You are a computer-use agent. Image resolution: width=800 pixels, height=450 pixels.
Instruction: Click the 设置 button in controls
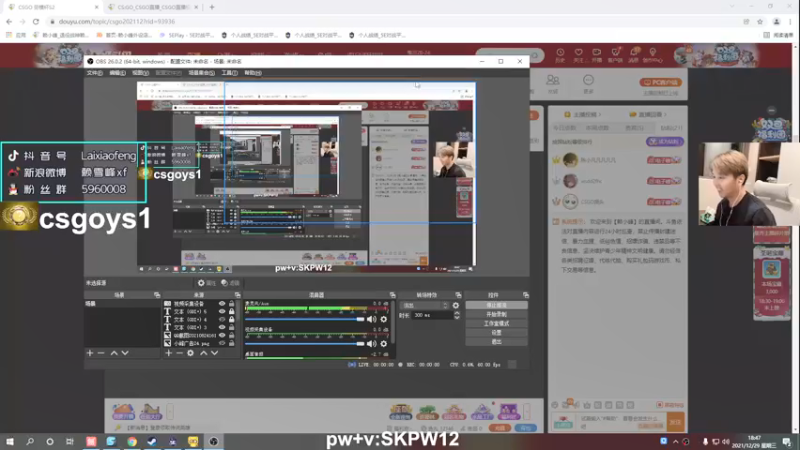(496, 333)
